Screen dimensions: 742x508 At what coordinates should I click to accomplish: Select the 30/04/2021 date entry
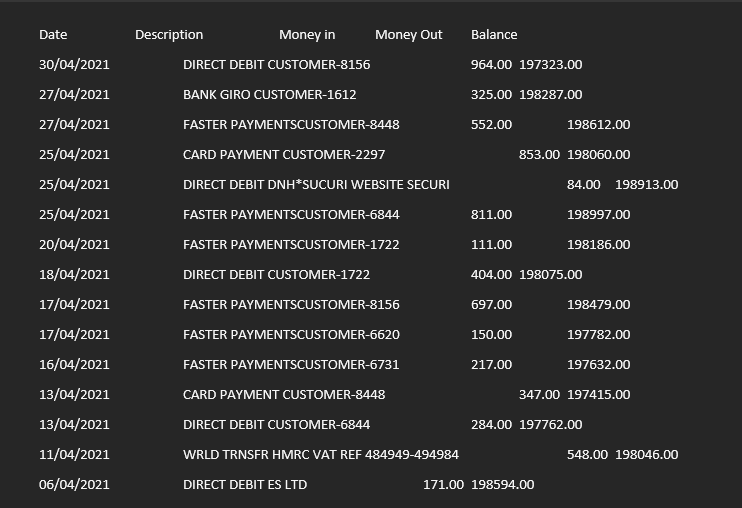pos(74,65)
